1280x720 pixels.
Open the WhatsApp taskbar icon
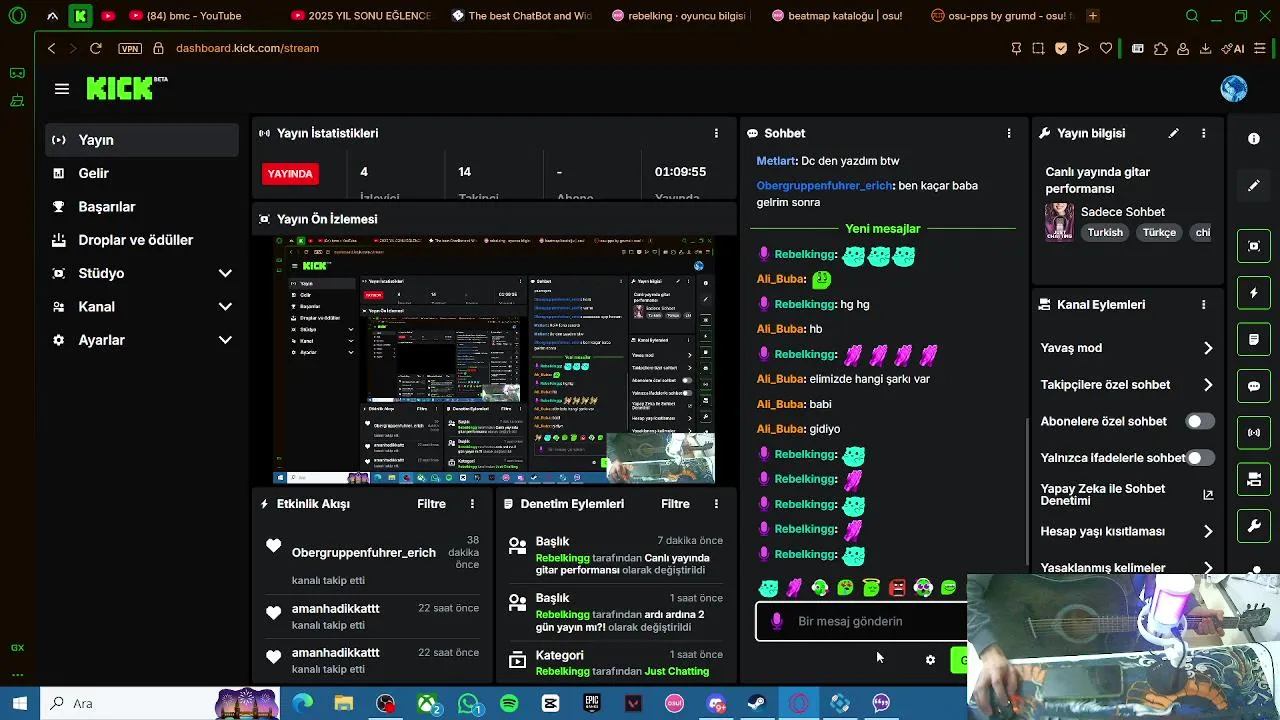469,703
